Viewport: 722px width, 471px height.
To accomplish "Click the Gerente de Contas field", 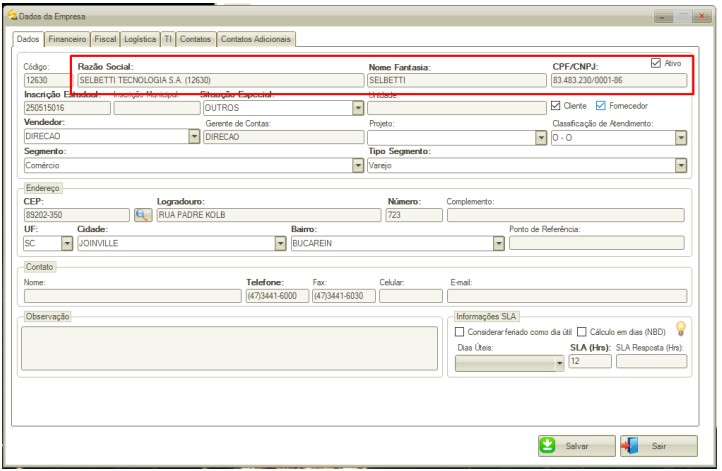I will pos(284,137).
